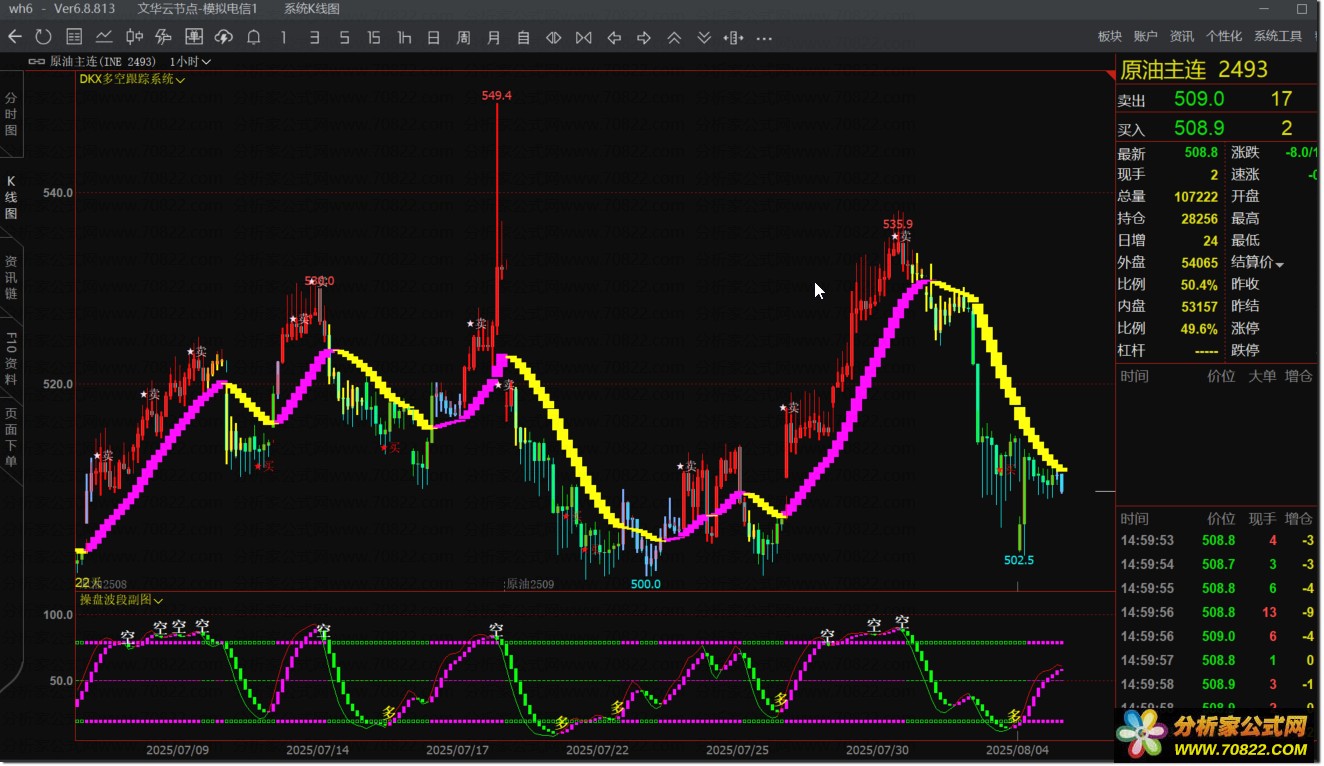Screen dimensions: 1324x766
Task: Switch to the 分时图 side tab
Action: point(11,114)
